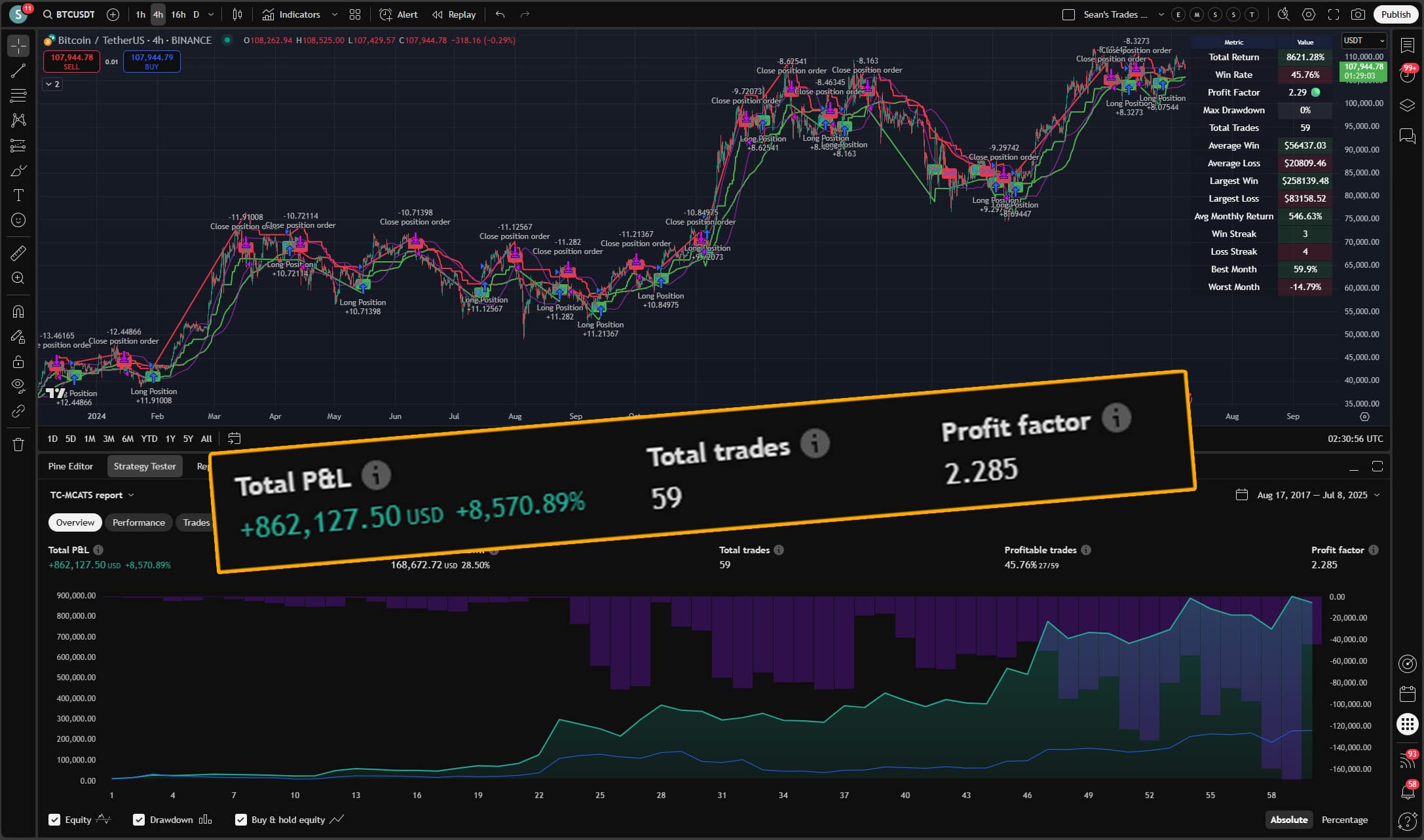1424x840 pixels.
Task: Click the Publish button
Action: tap(1395, 14)
